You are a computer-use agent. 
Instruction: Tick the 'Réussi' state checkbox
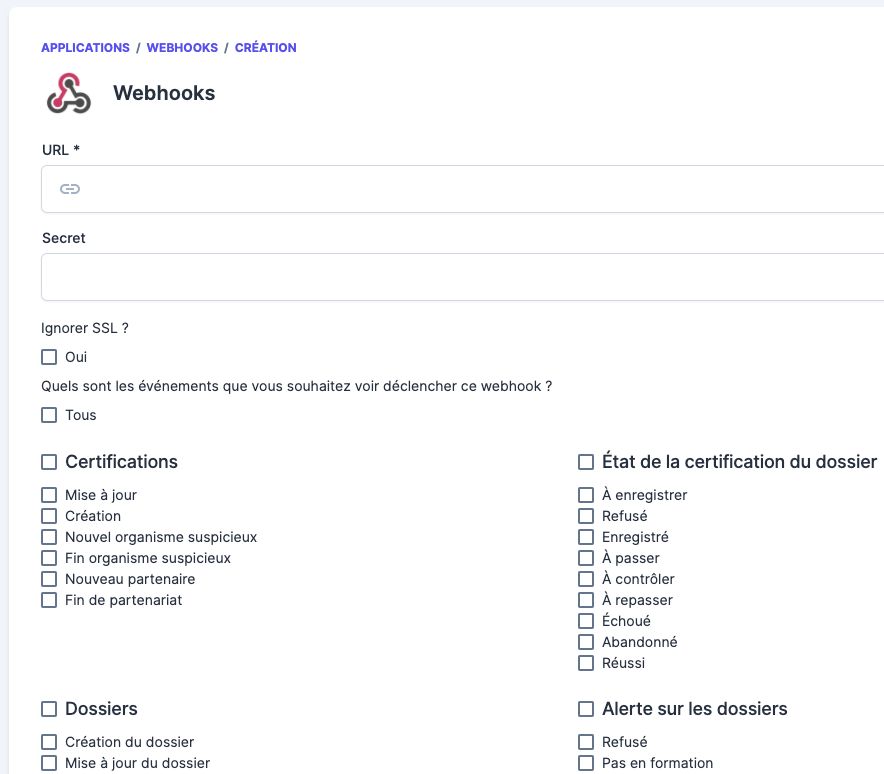point(586,663)
